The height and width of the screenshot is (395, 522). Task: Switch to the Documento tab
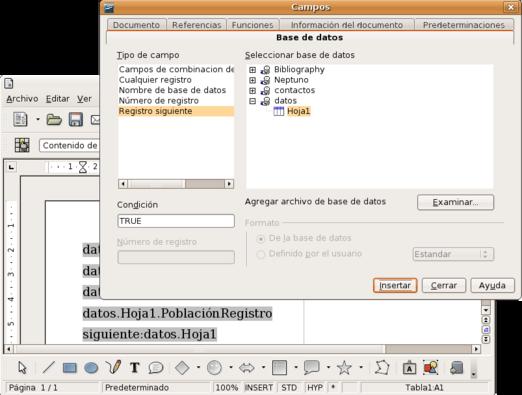click(136, 25)
